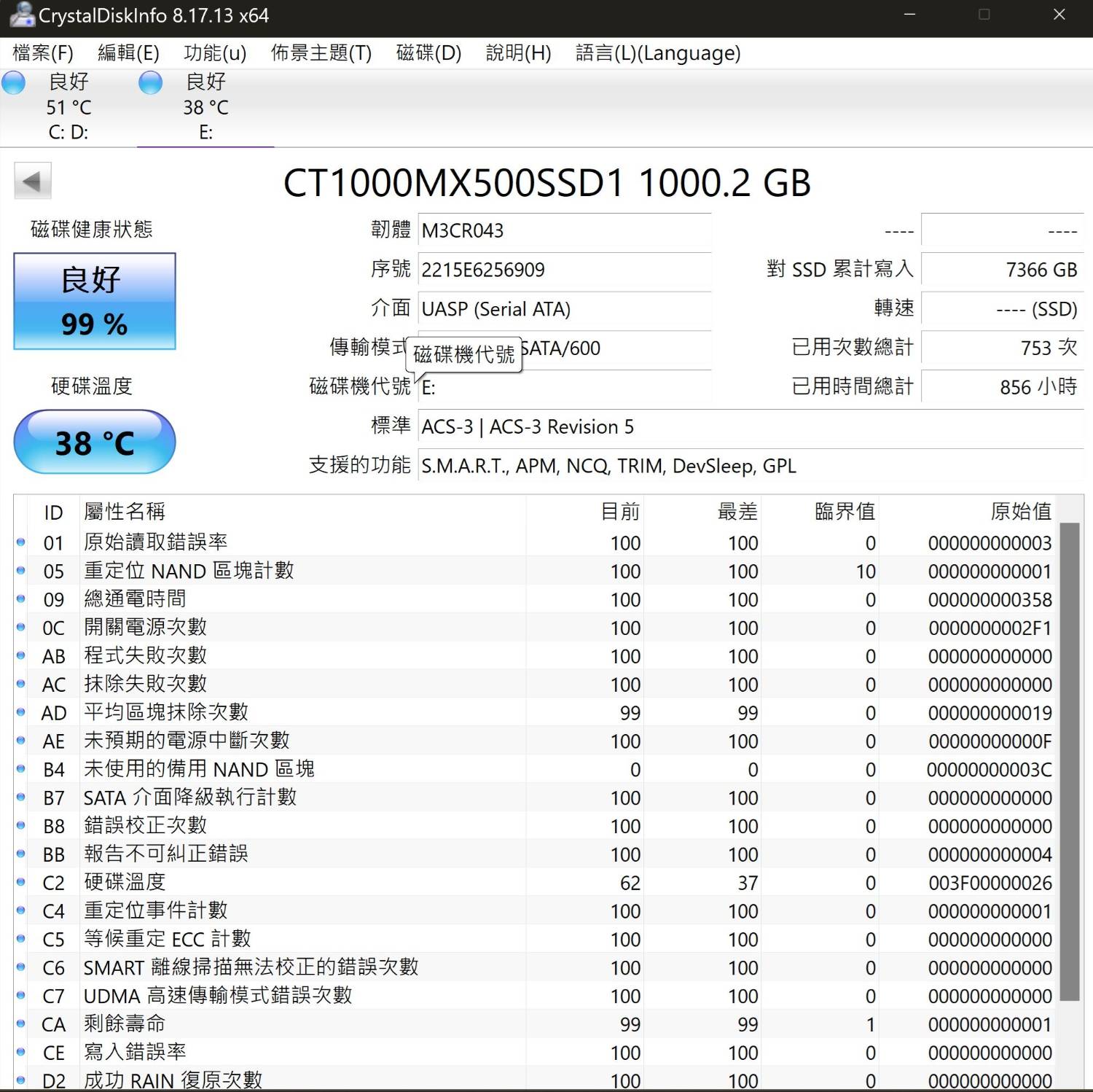This screenshot has height=1092, width=1093.
Task: Click the disk title CT1000MX500SSD1 1000.2 GB
Action: (x=546, y=182)
